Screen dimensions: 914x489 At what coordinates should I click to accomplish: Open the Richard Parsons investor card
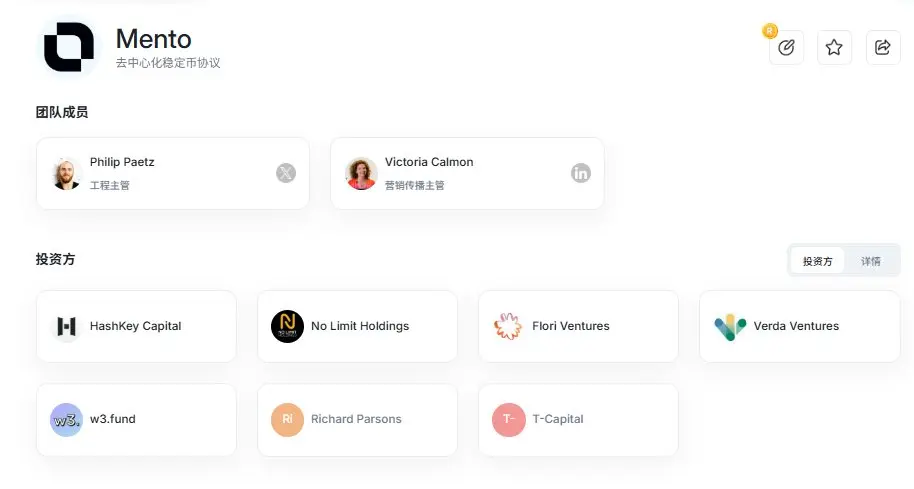(357, 420)
